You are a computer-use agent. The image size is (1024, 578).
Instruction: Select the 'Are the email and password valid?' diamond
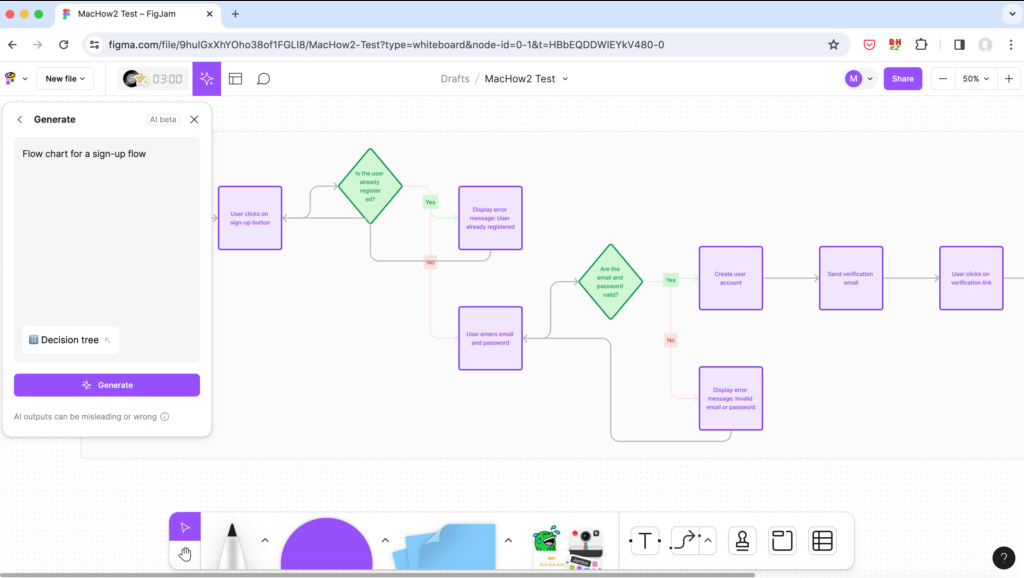(611, 281)
